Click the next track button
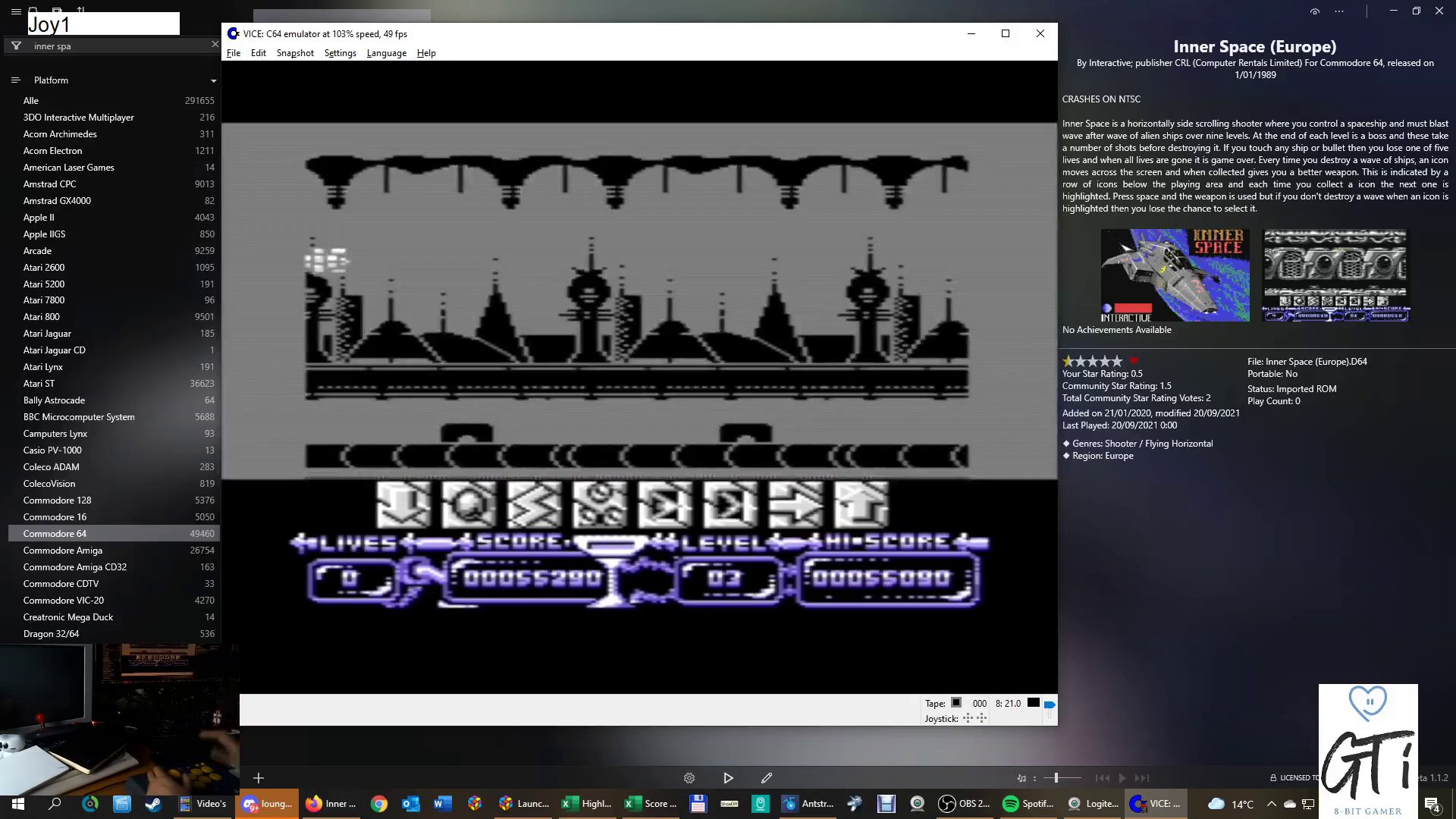1456x819 pixels. (x=1142, y=778)
